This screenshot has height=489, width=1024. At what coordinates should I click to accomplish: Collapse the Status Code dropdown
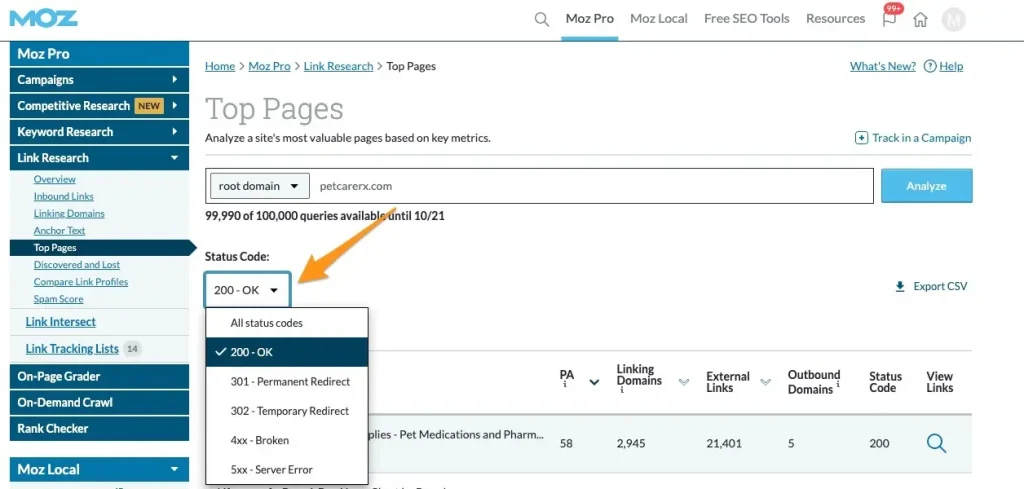point(247,290)
